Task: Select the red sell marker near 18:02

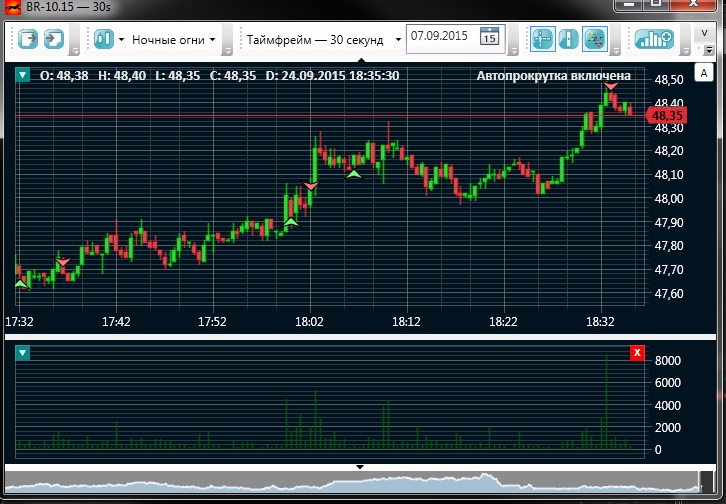Action: (x=311, y=186)
